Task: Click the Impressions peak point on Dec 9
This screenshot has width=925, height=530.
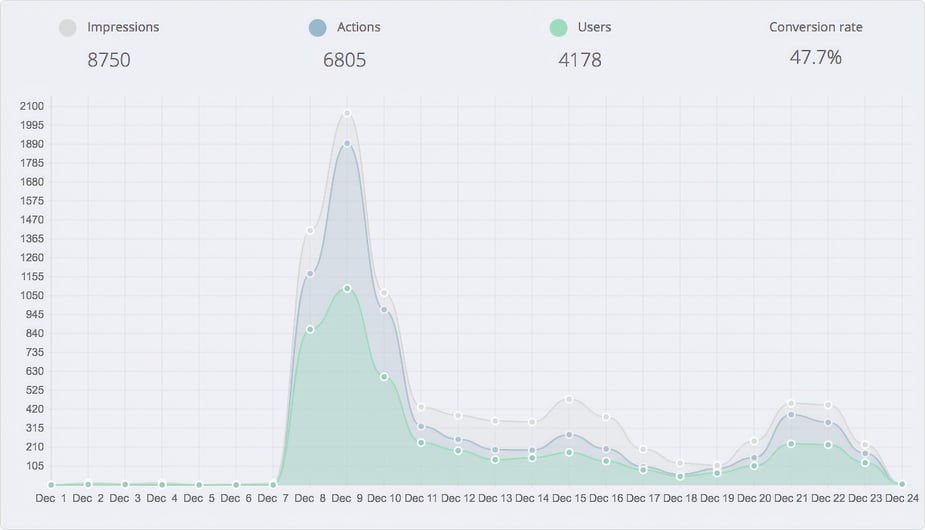Action: point(347,113)
